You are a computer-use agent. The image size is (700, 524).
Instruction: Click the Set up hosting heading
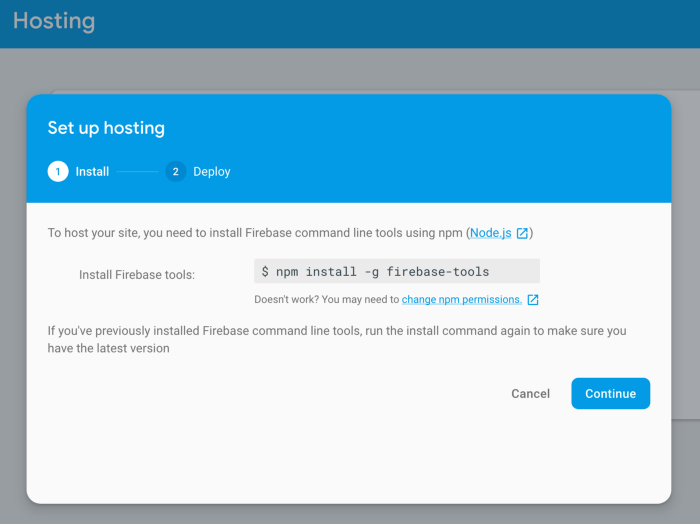click(106, 128)
